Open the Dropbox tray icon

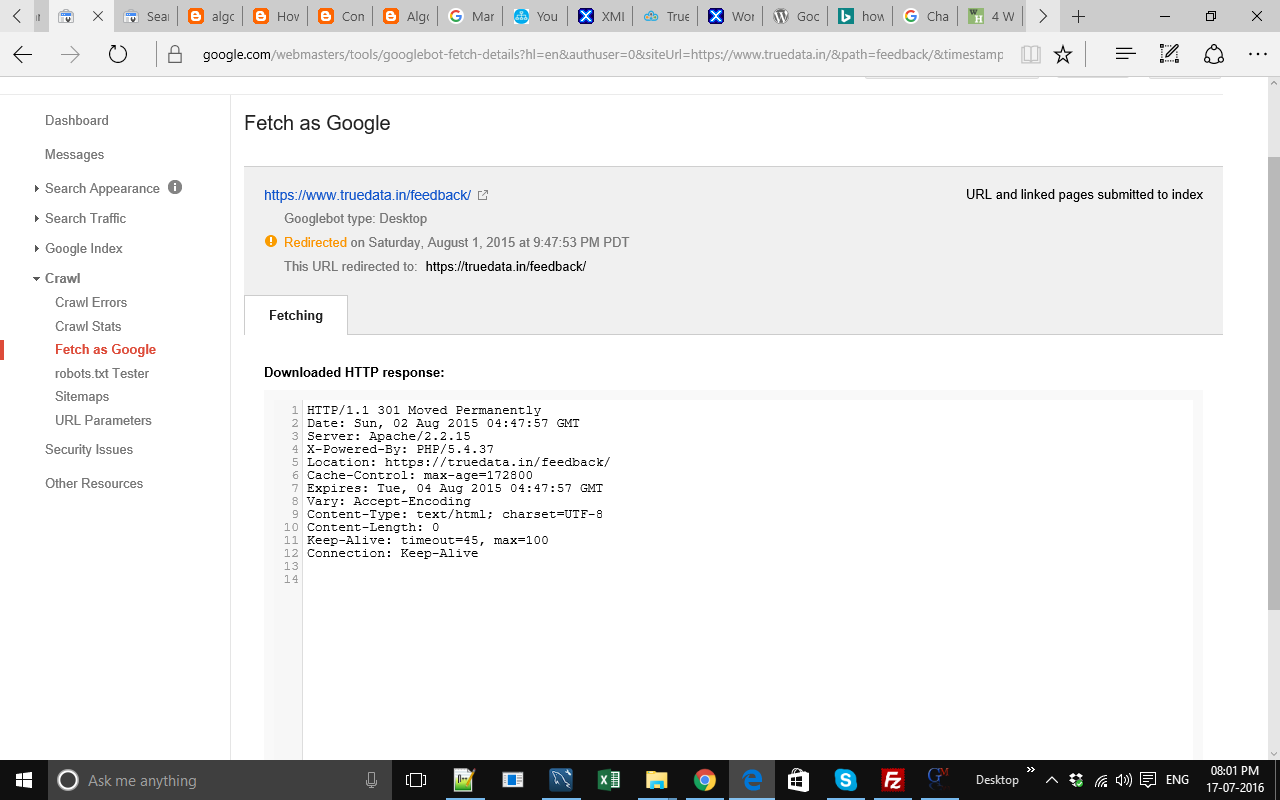click(x=1076, y=780)
